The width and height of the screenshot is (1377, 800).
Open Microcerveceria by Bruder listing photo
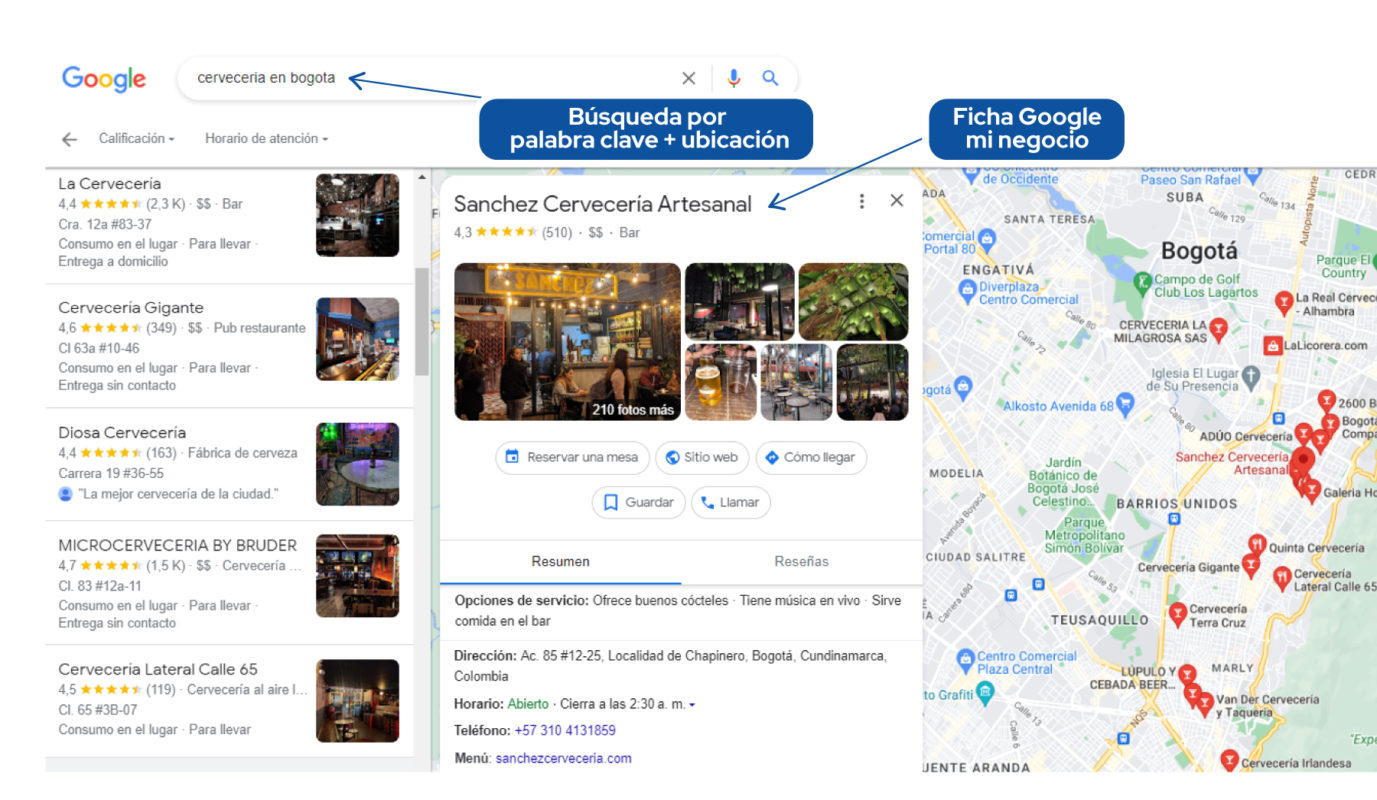coord(357,576)
